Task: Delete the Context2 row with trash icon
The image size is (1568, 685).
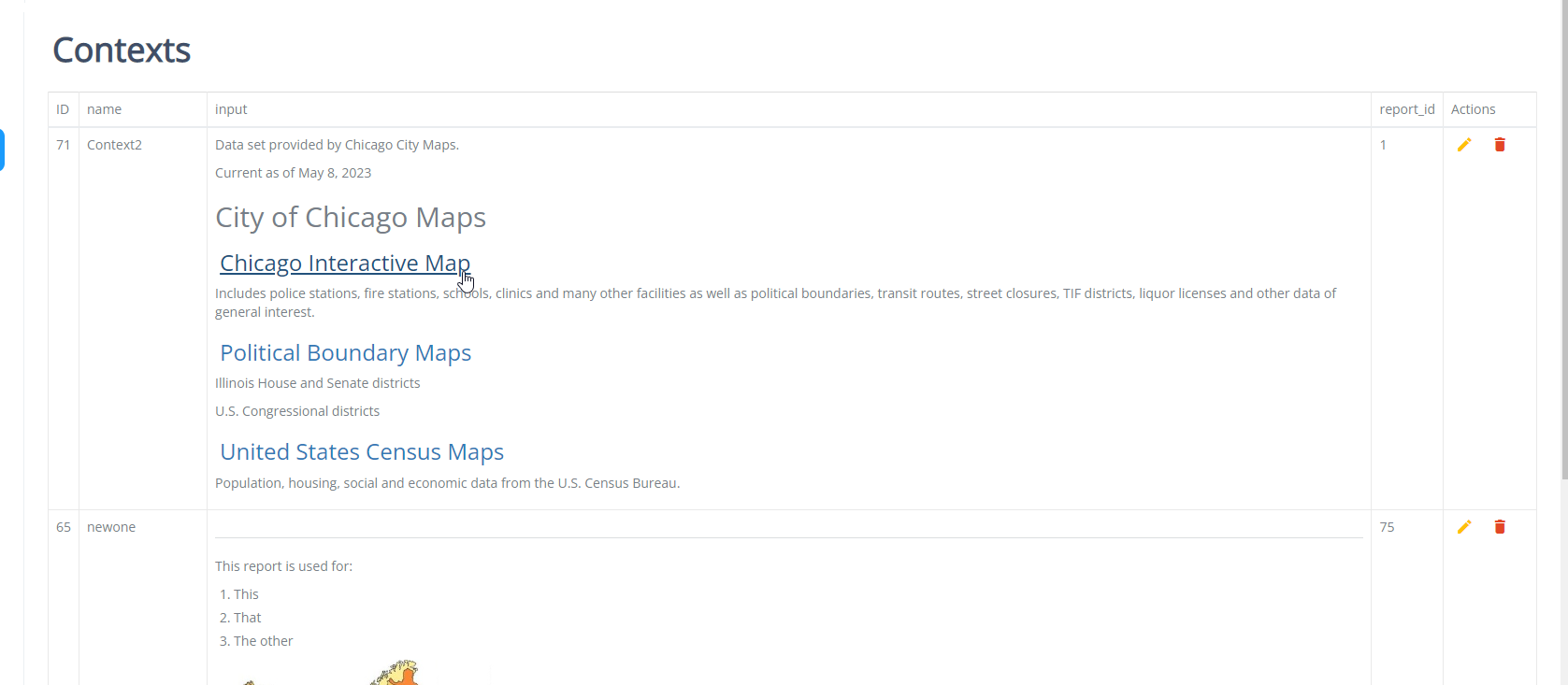Action: tap(1500, 144)
